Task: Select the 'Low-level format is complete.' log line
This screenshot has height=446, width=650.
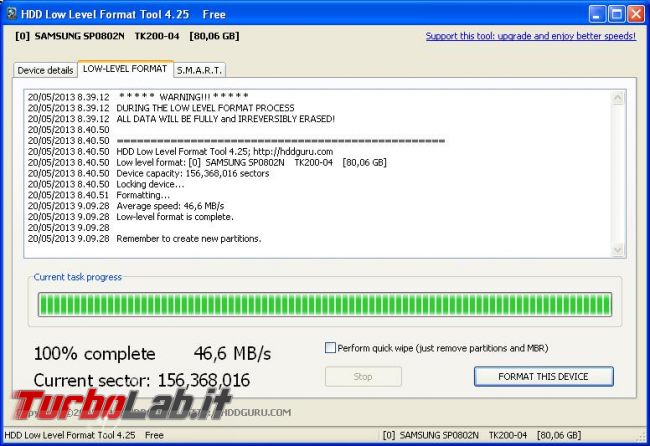Action: [x=131, y=217]
